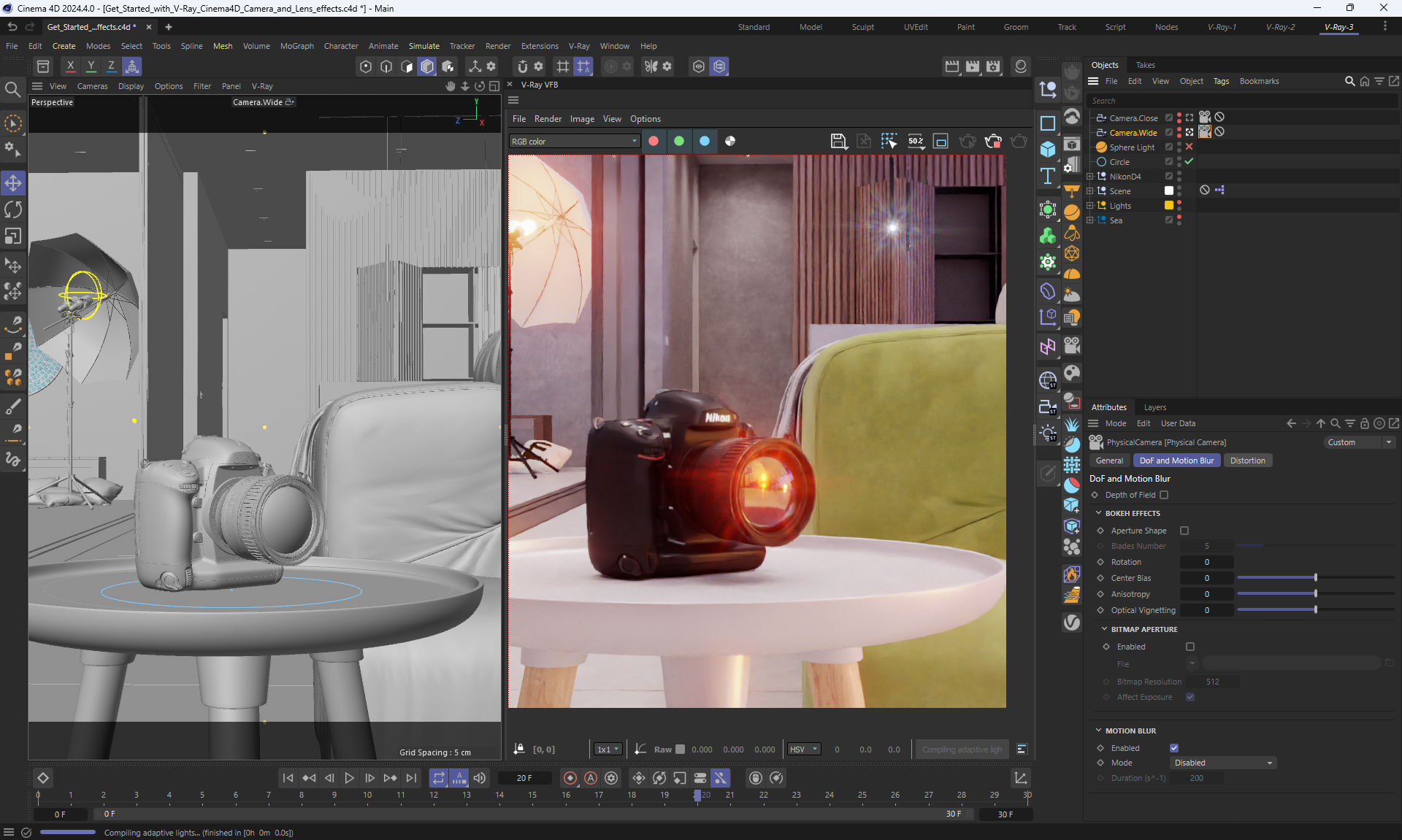This screenshot has height=840, width=1402.
Task: Open the Motion Blur Mode dropdown
Action: (1222, 763)
